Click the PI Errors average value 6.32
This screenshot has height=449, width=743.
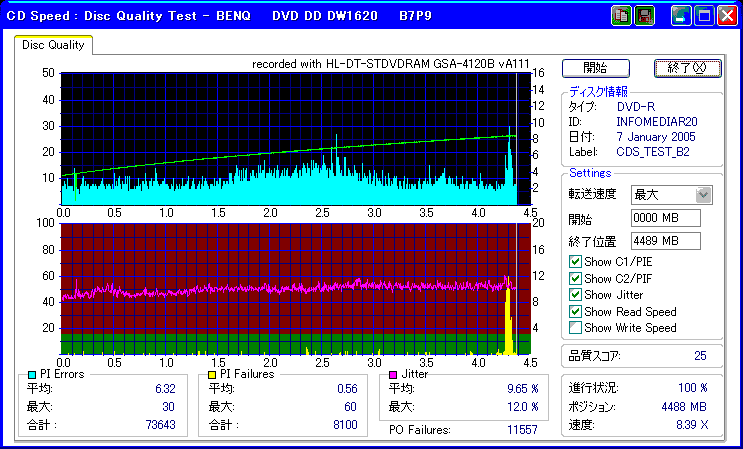coord(165,389)
